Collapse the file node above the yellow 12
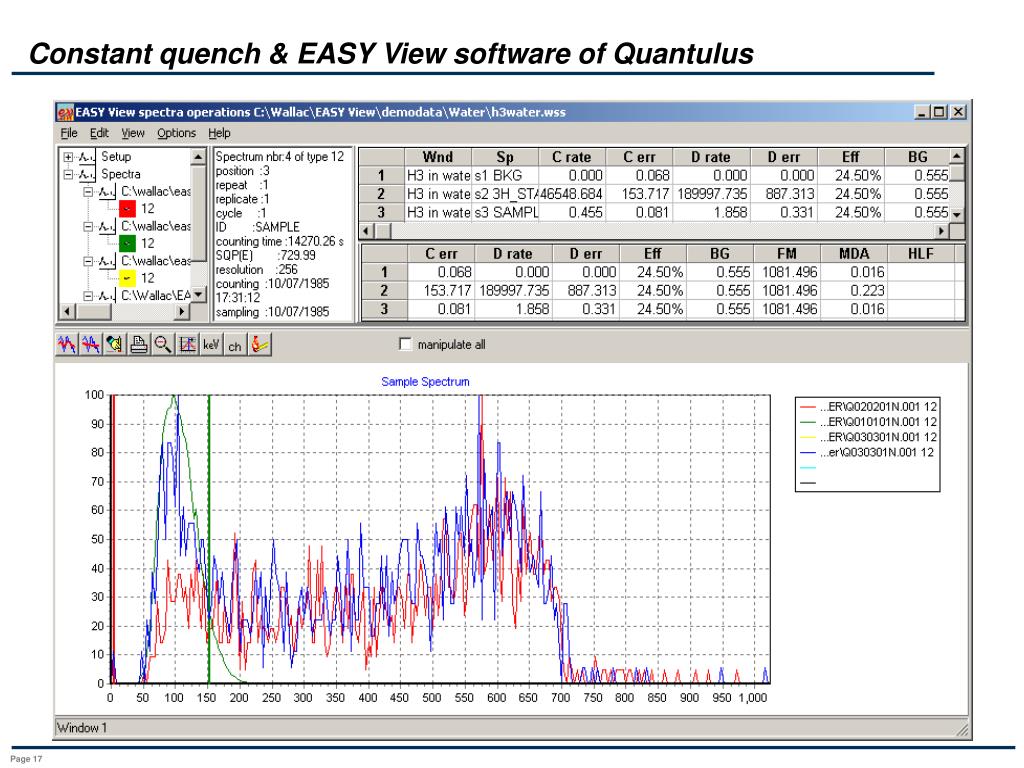The height and width of the screenshot is (768, 1024). pyautogui.click(x=88, y=261)
